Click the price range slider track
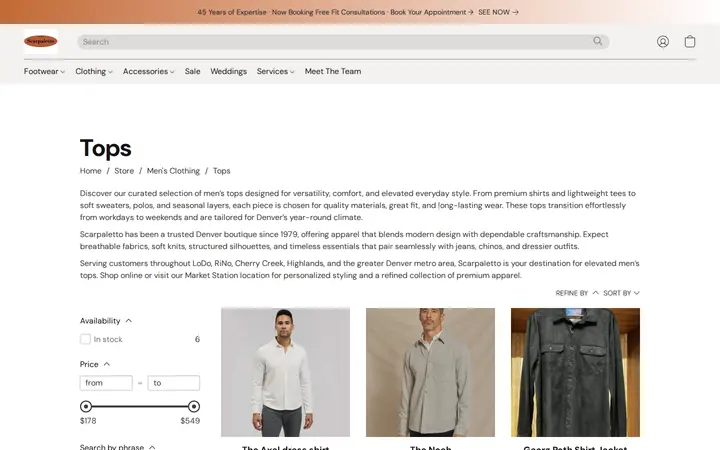Screen dimensions: 720x450 coord(140,406)
